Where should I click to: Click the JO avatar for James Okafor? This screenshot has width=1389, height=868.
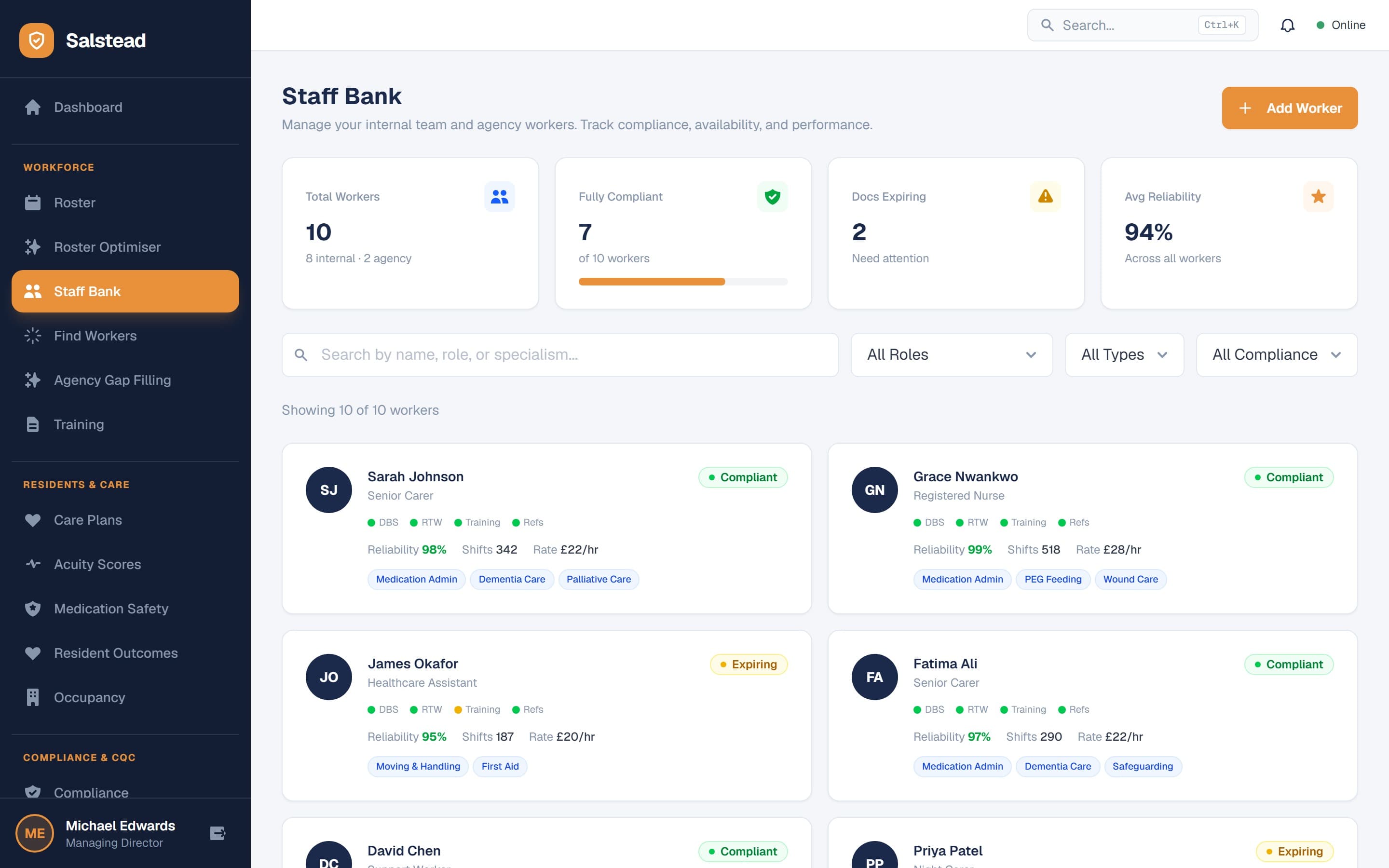pyautogui.click(x=329, y=677)
